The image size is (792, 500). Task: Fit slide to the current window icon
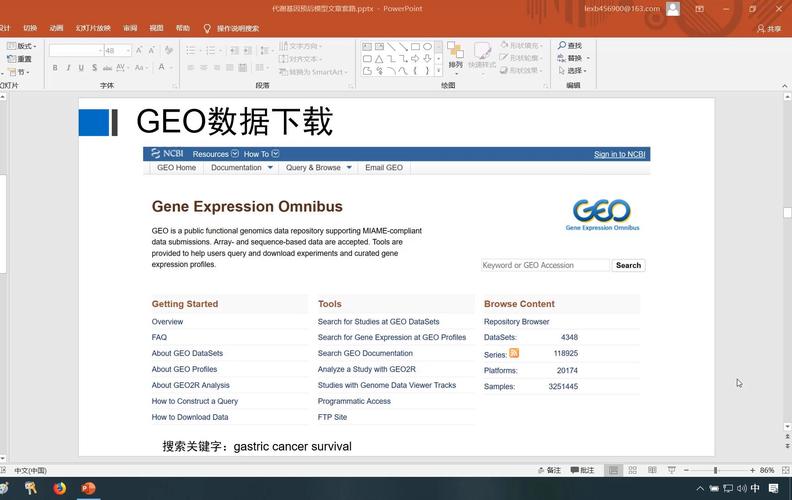pyautogui.click(x=786, y=470)
